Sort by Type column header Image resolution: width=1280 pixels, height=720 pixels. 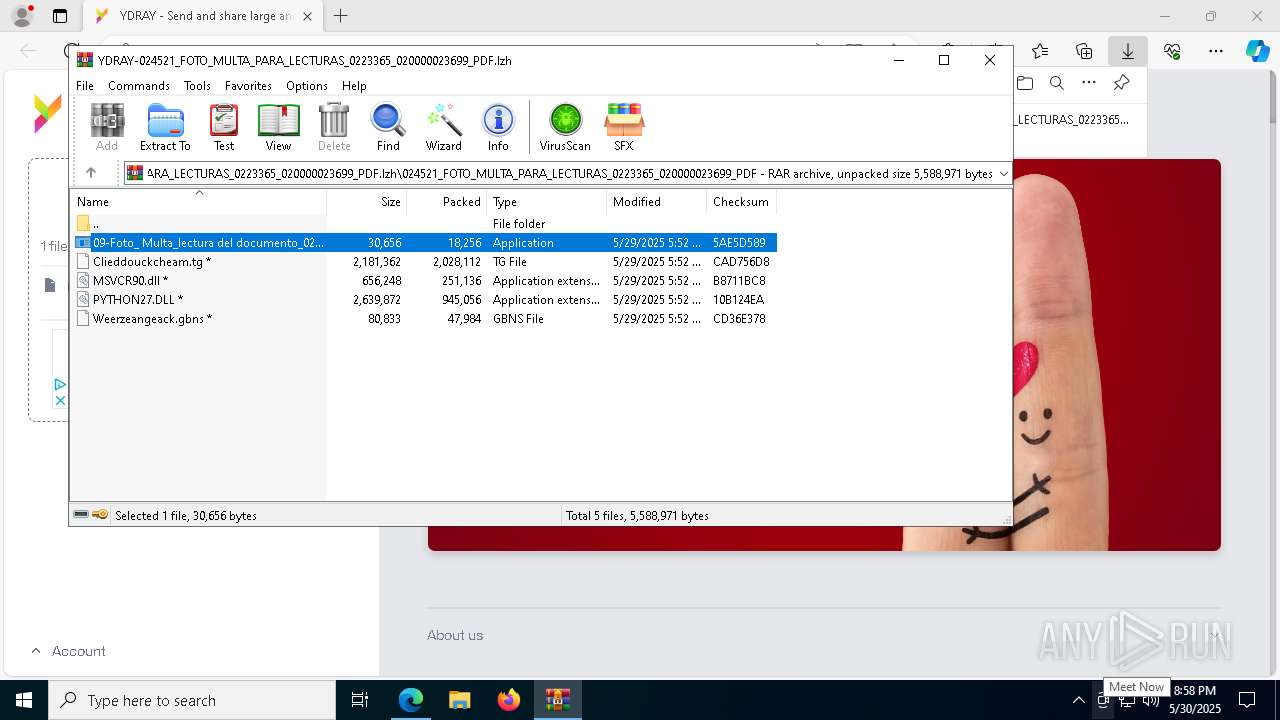coord(546,202)
